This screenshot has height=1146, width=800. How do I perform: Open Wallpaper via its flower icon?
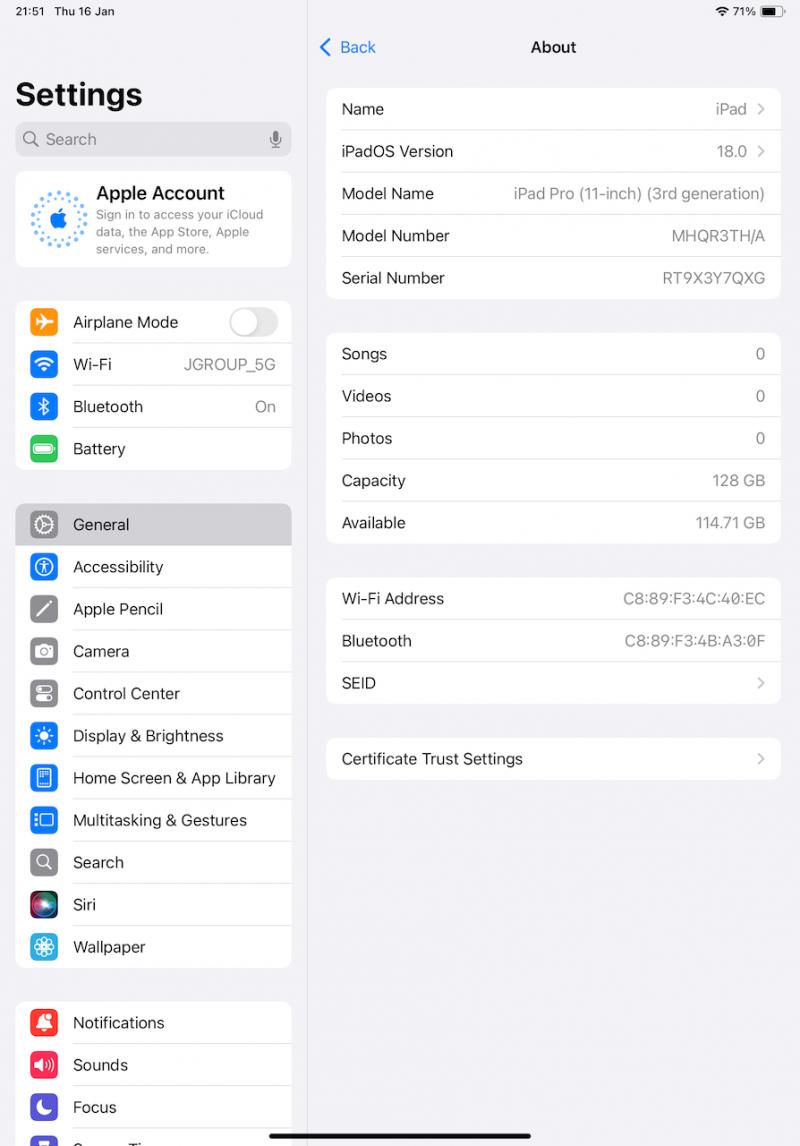(44, 946)
